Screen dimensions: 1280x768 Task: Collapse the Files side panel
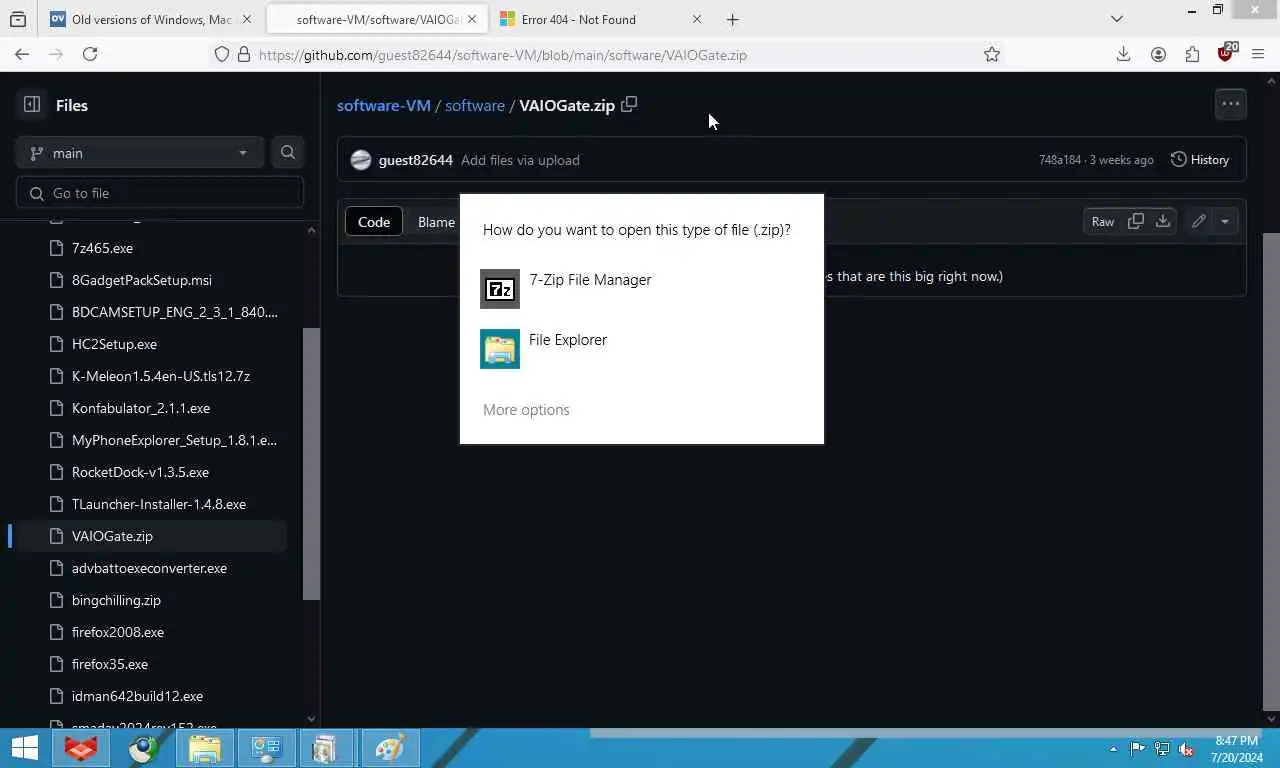pos(32,105)
